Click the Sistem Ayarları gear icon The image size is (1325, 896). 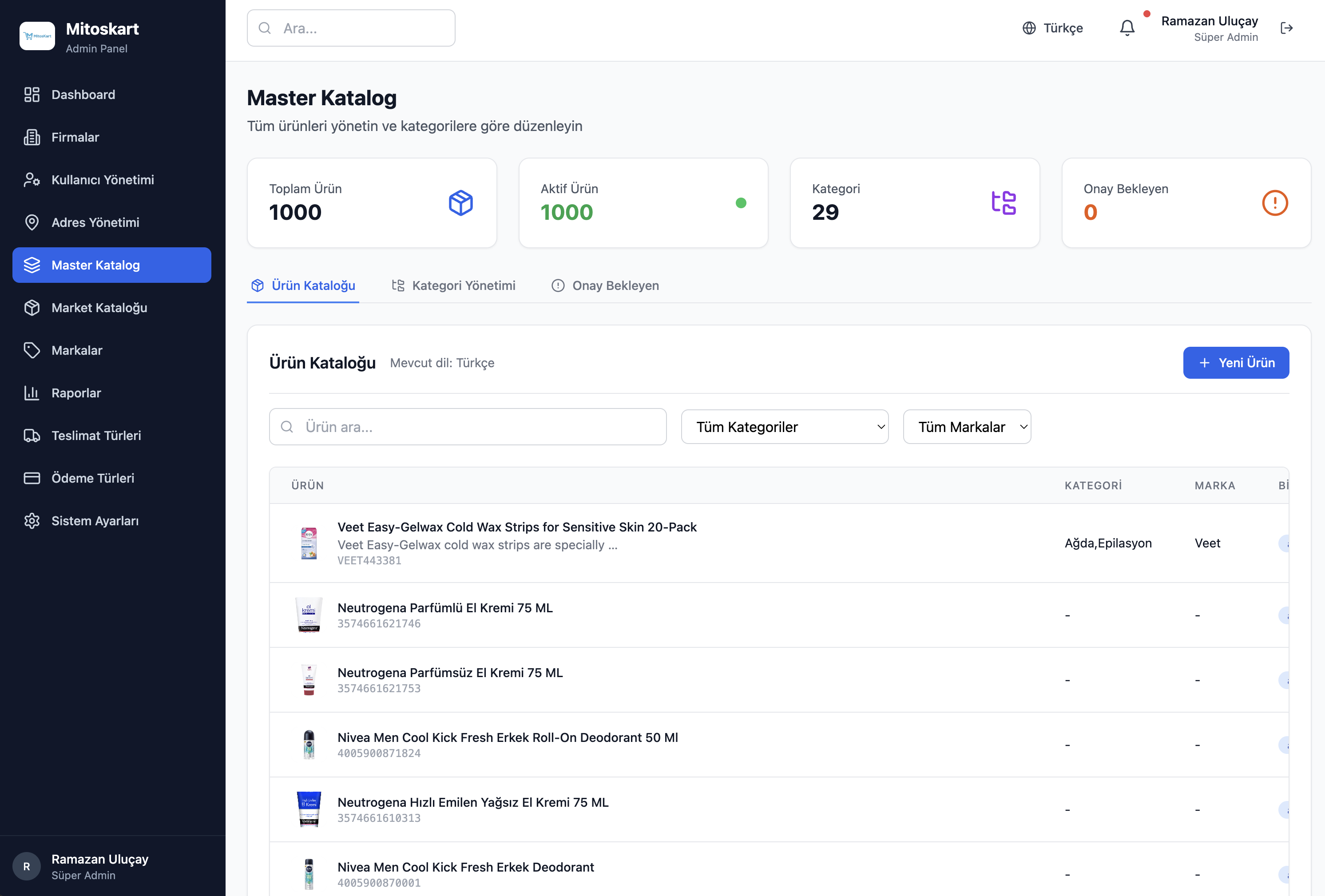pyautogui.click(x=32, y=520)
